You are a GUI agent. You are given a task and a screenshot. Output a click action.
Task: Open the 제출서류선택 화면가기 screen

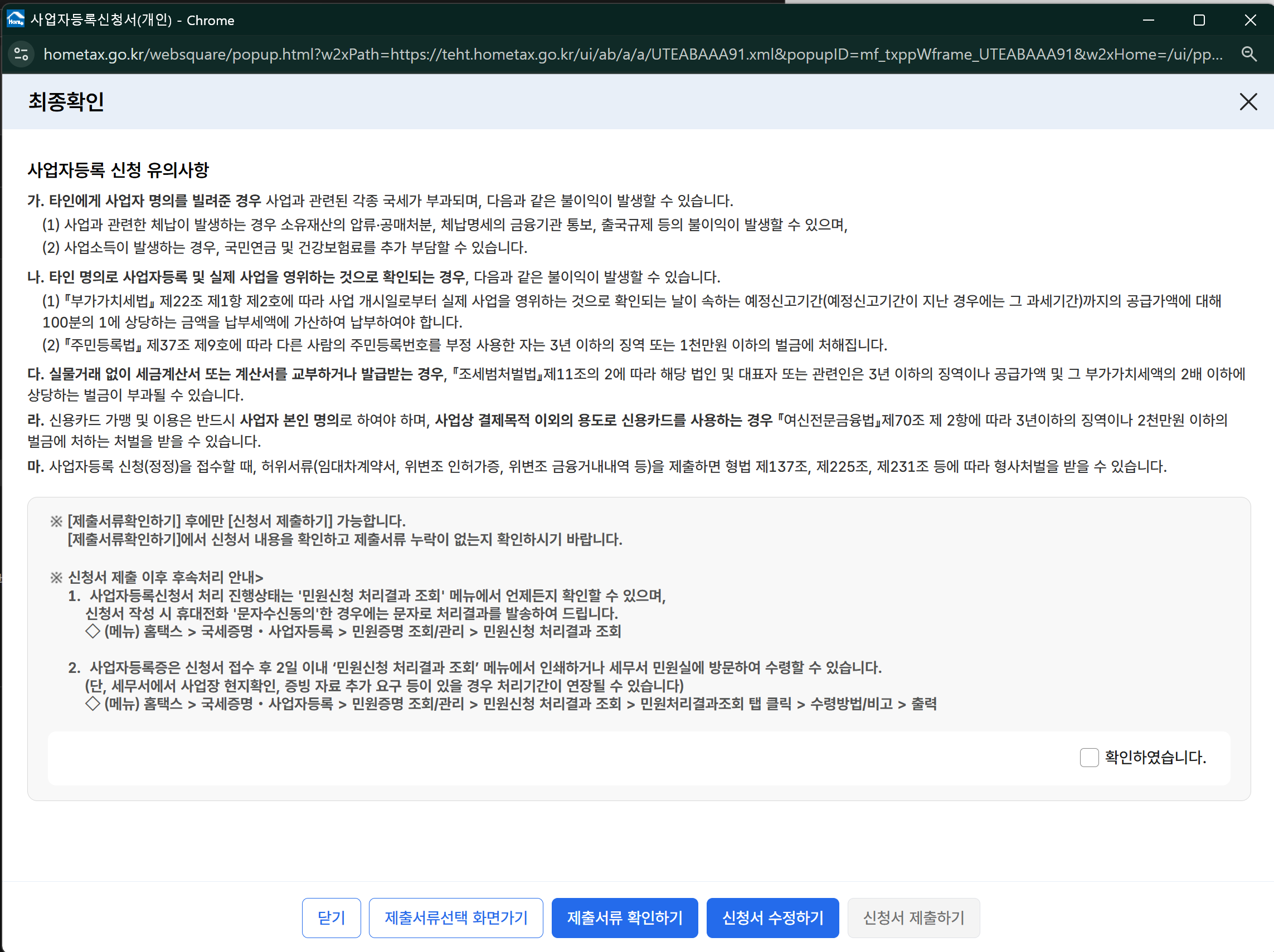pos(455,917)
